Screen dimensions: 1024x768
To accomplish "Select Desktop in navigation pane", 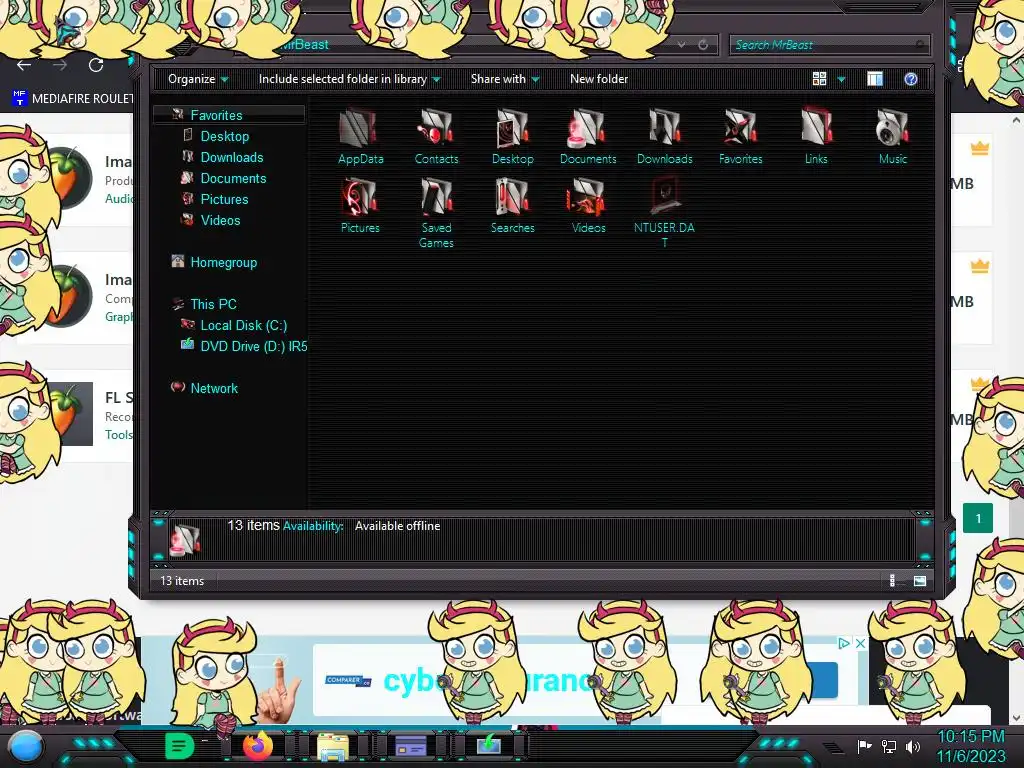I will pyautogui.click(x=225, y=136).
